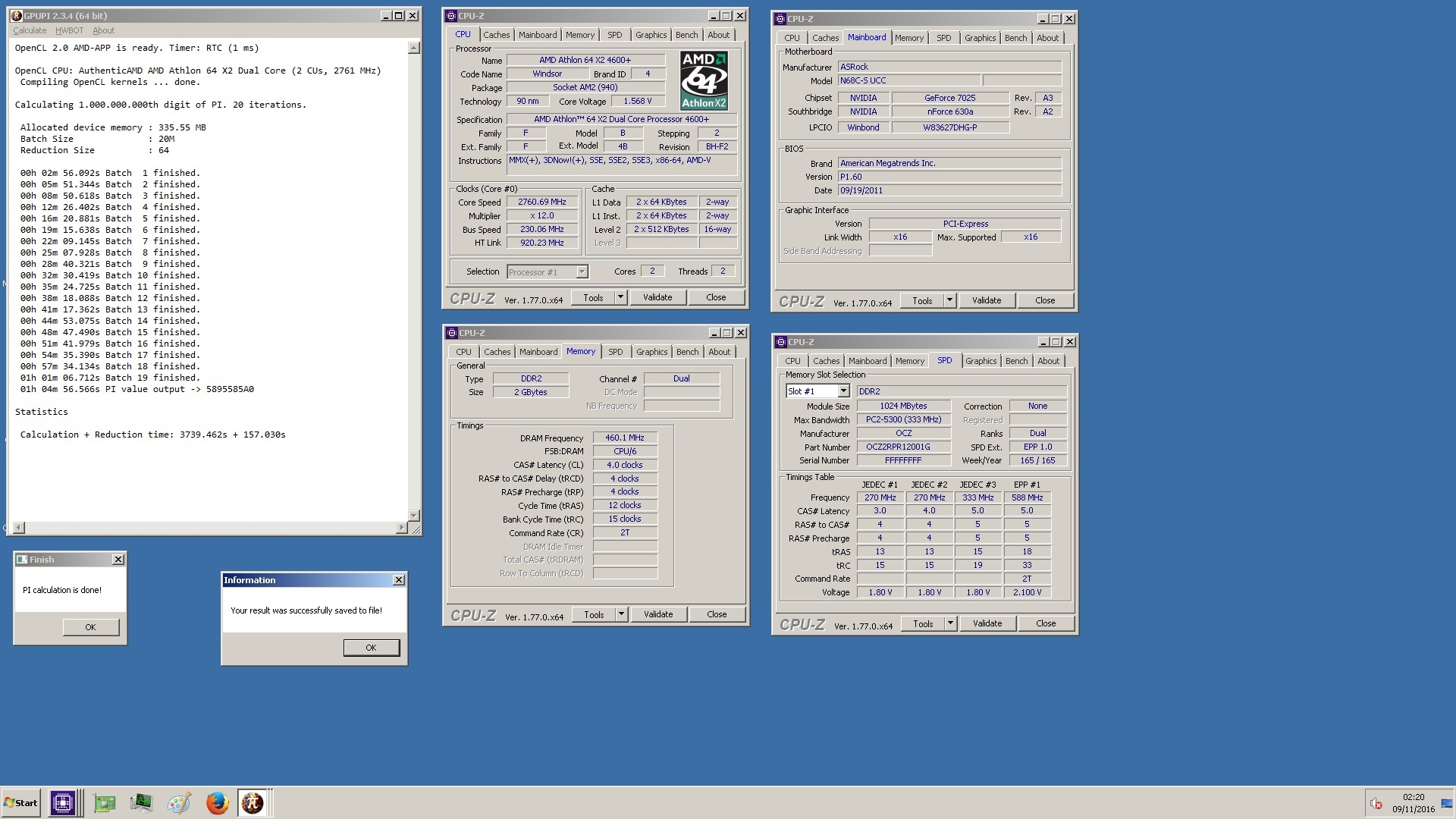Click the Core Speed 2760.69 MHz field
Viewport: 1456px width, 819px height.
coord(542,202)
